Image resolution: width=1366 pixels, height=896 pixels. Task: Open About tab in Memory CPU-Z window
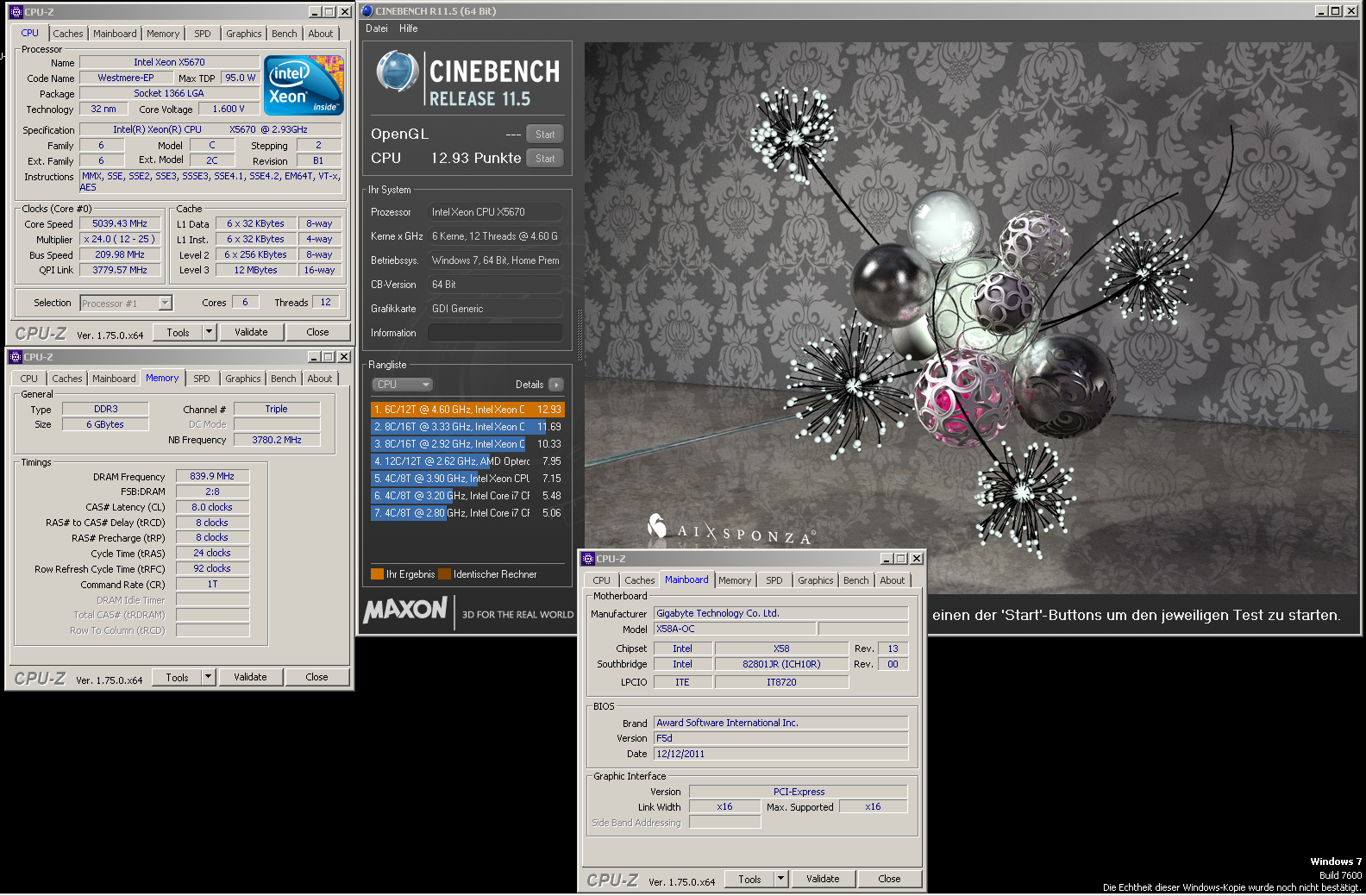320,379
